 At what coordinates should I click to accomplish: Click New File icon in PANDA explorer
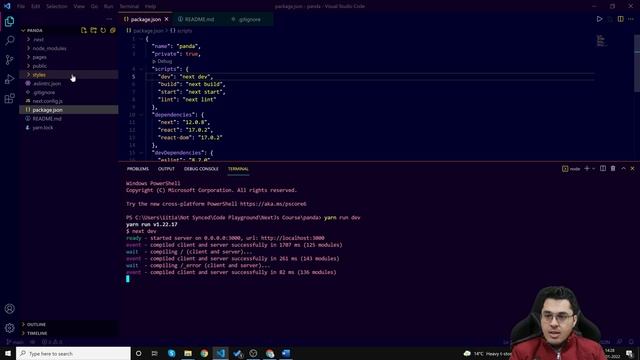84,30
